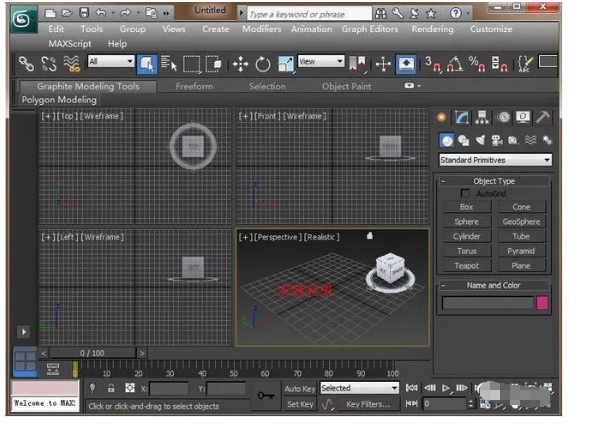Click the object name input field
The height and width of the screenshot is (423, 612).
[487, 303]
